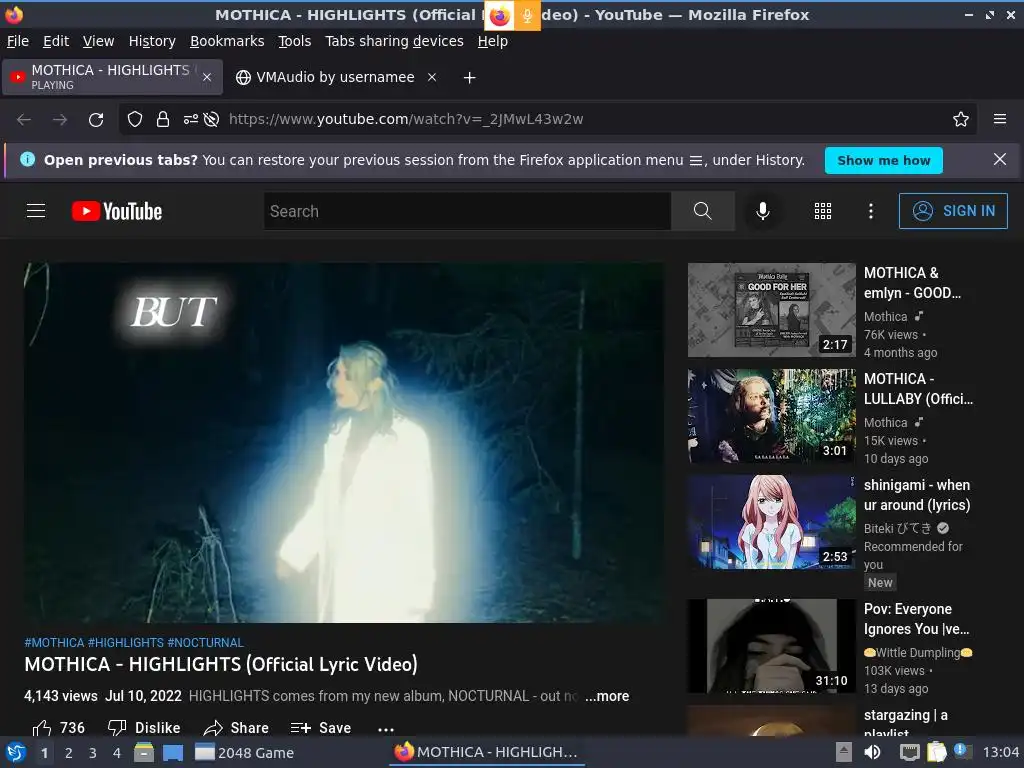1024x768 pixels.
Task: Switch to virtual desktop 2
Action: (69, 753)
